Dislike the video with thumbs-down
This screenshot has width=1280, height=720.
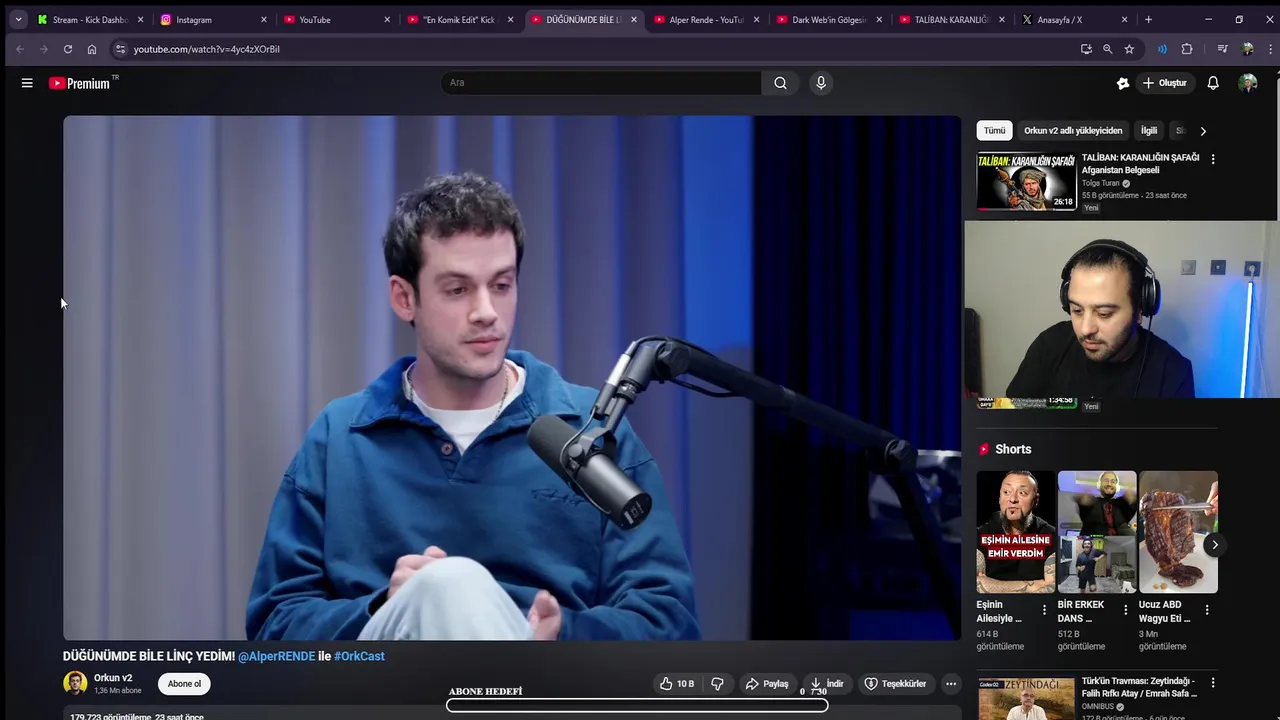pyautogui.click(x=717, y=684)
